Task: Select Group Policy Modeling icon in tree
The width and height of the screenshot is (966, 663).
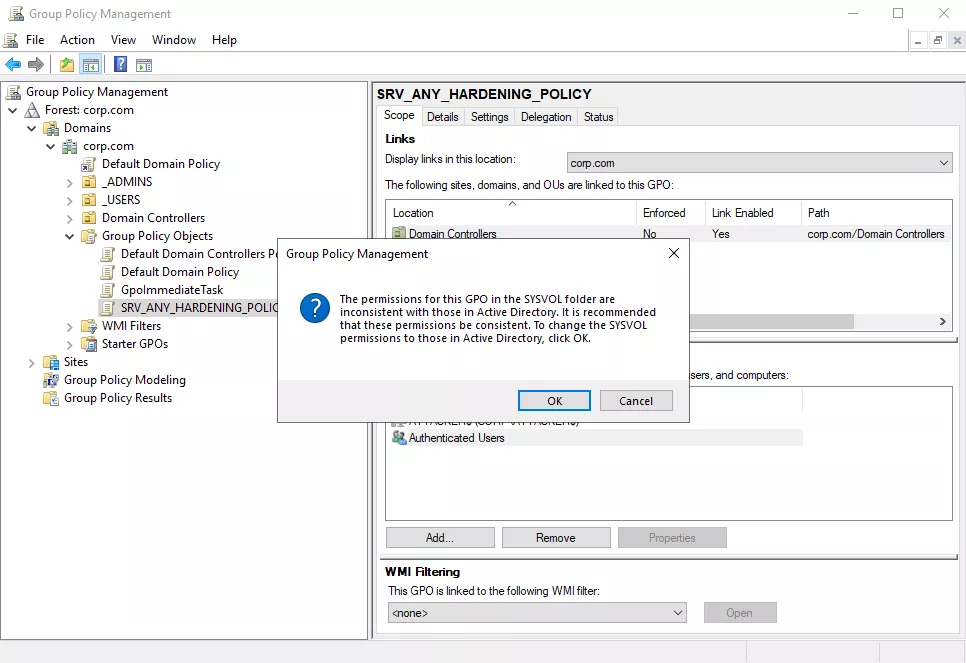Action: 51,380
